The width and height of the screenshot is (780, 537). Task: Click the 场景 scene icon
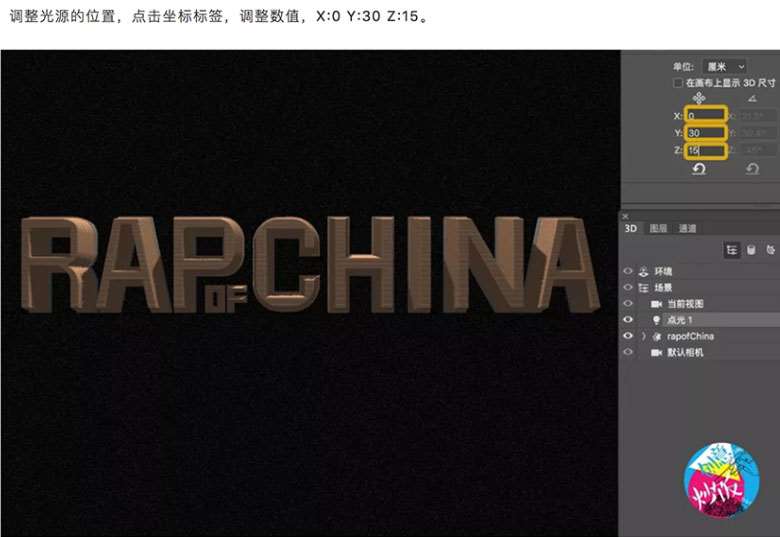pos(643,287)
